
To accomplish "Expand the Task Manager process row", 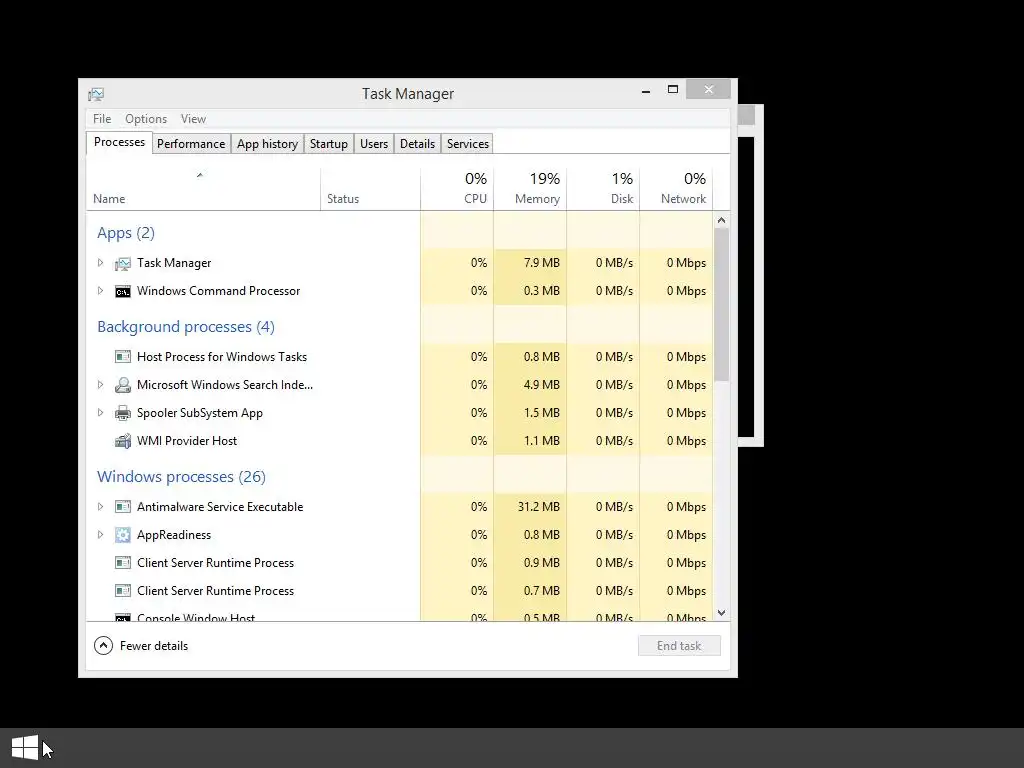I will click(x=100, y=263).
